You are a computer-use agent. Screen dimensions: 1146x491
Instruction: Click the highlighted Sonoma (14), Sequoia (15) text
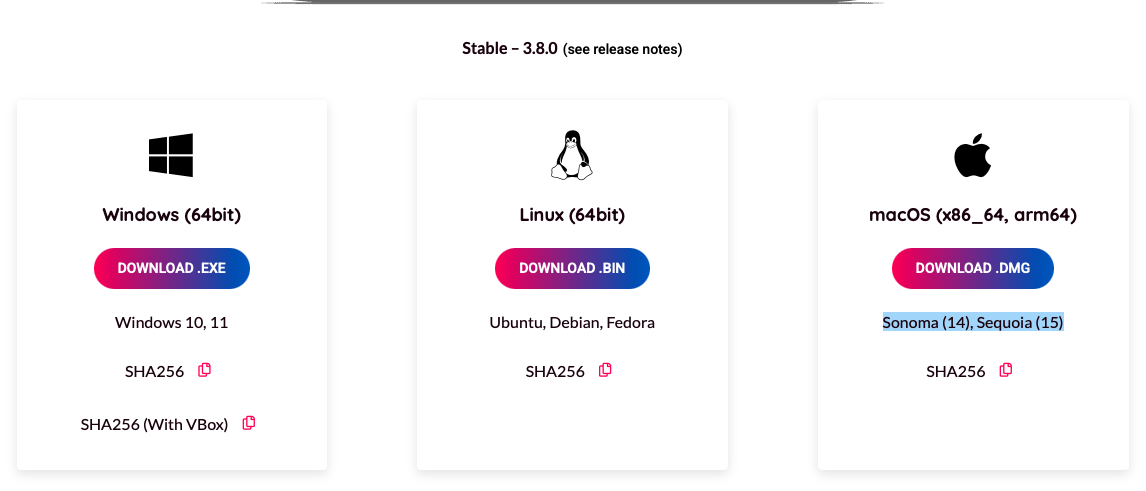pyautogui.click(x=972, y=322)
